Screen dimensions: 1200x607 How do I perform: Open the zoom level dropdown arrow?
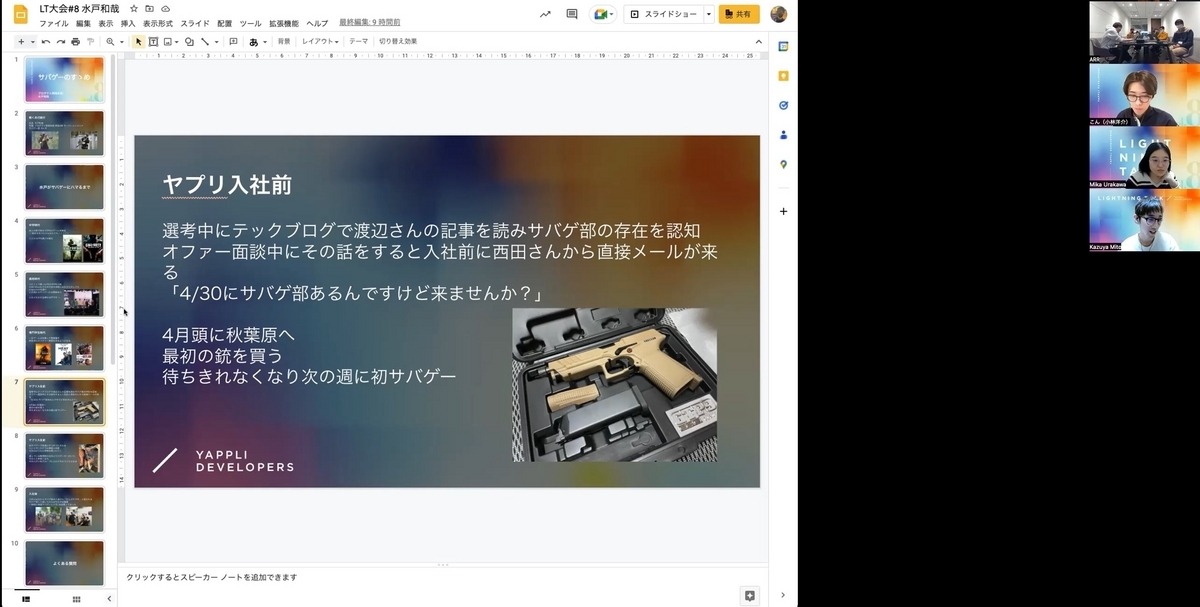click(x=121, y=42)
